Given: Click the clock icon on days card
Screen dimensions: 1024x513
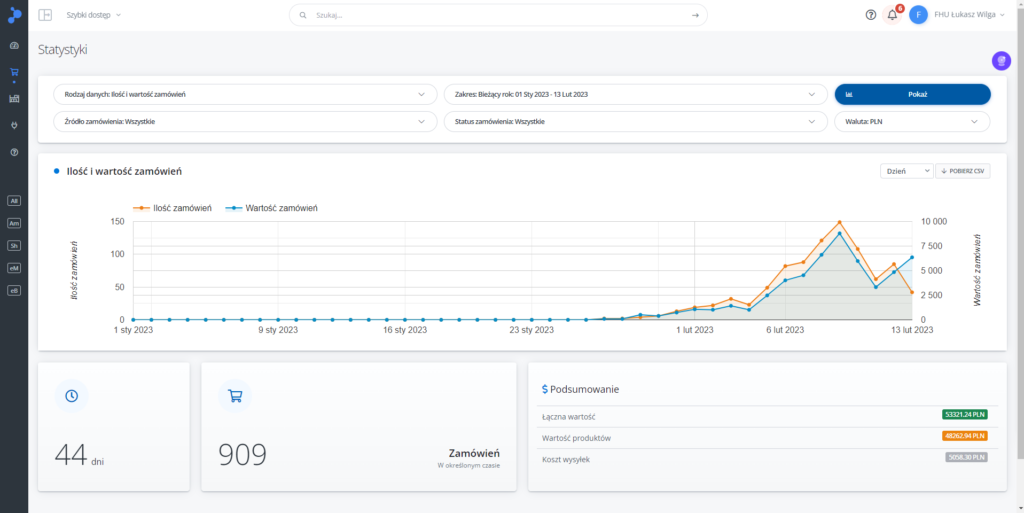Looking at the screenshot, I should pyautogui.click(x=71, y=396).
